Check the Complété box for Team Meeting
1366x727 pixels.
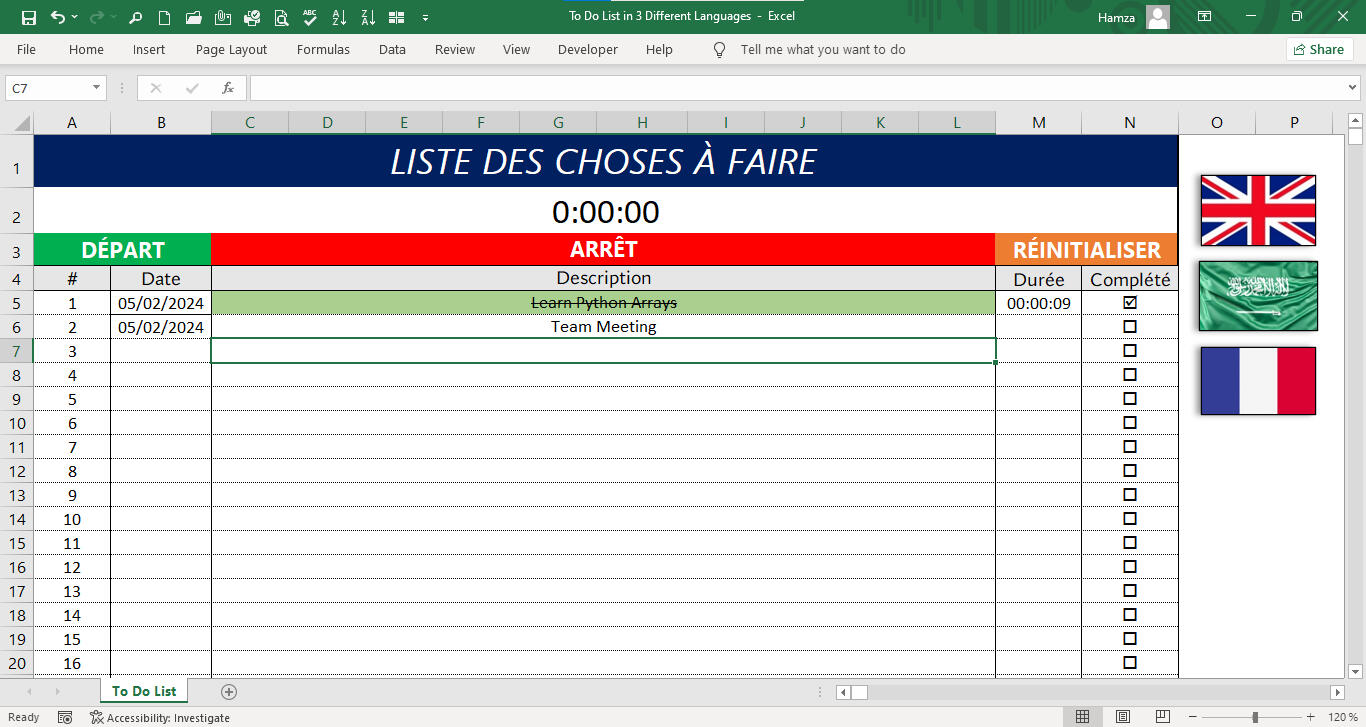[x=1130, y=326]
